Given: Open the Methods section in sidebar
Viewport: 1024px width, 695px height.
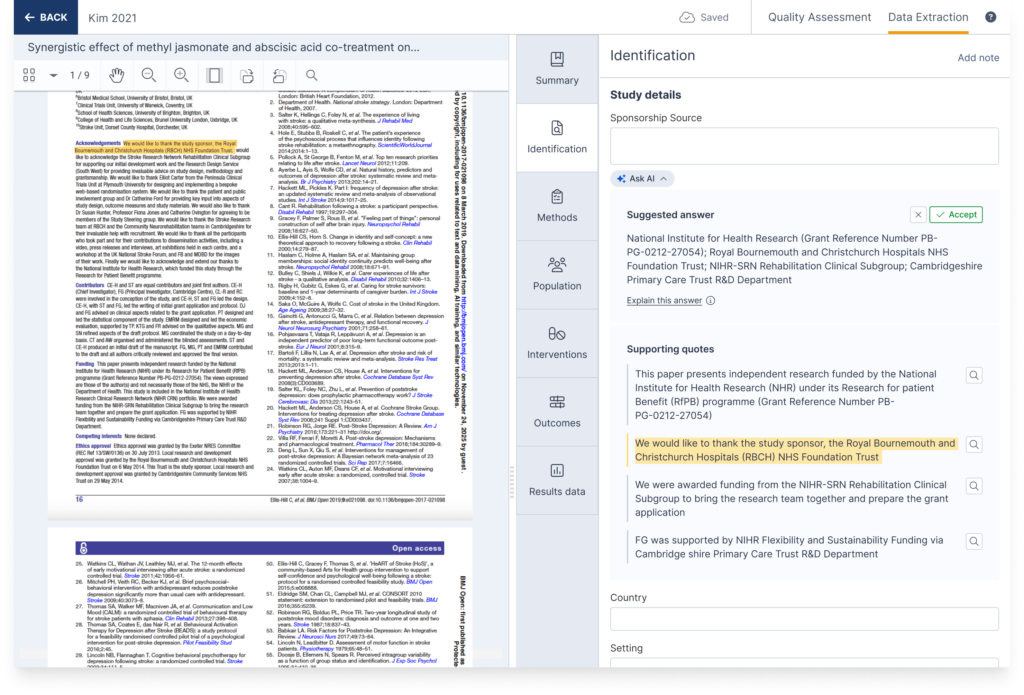Looking at the screenshot, I should [x=557, y=204].
